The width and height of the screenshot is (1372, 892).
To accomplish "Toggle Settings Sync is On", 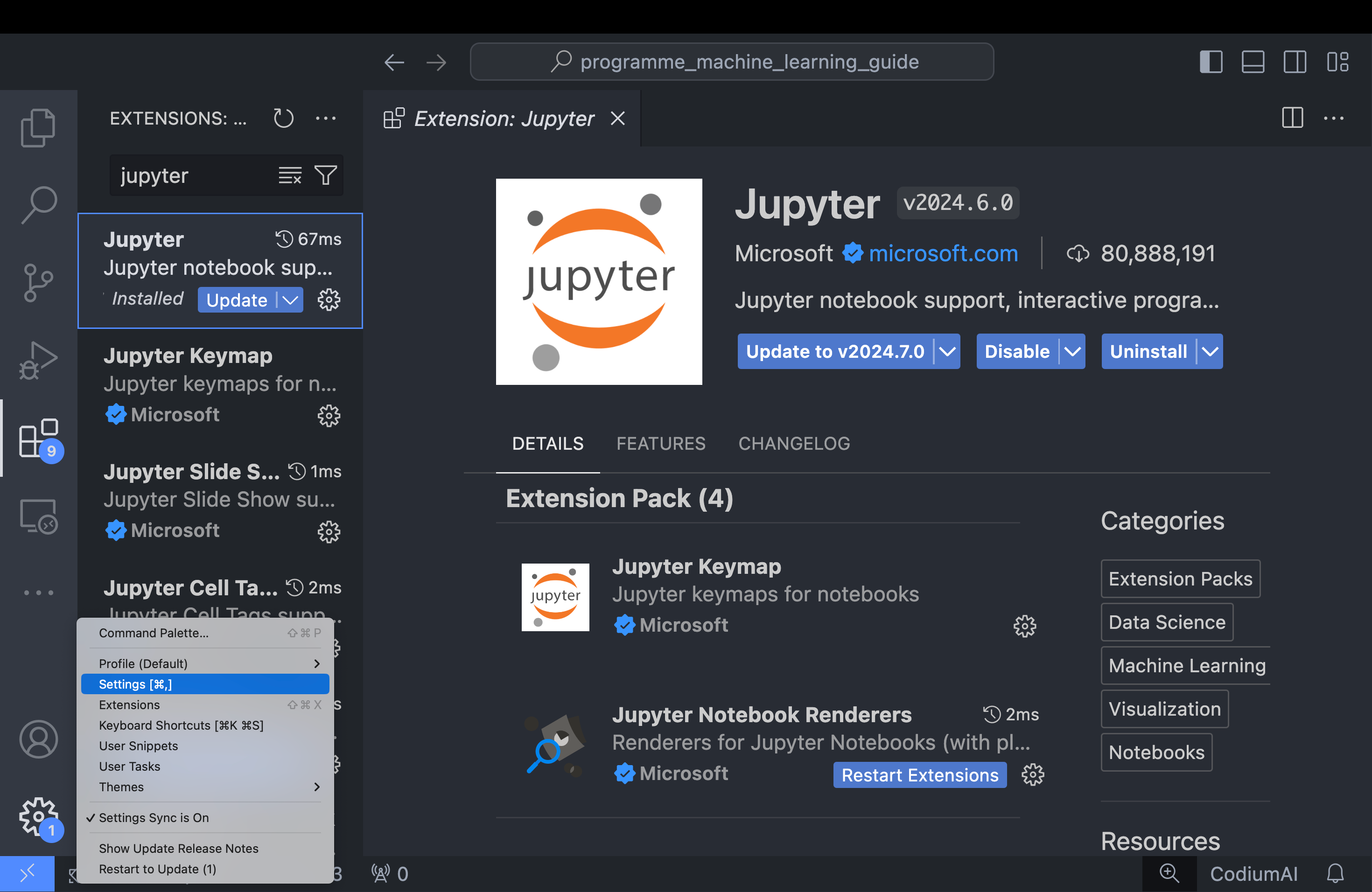I will (x=205, y=818).
